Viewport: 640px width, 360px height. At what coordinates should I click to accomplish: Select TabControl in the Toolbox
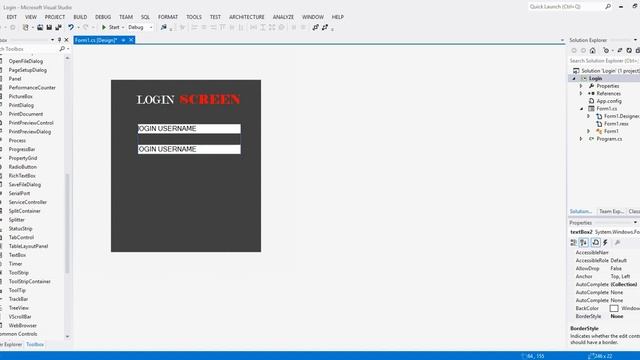21,237
